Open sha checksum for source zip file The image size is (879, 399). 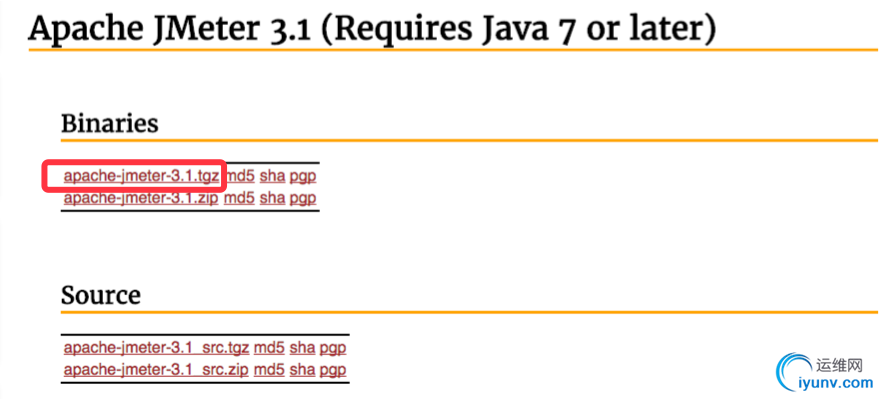pyautogui.click(x=302, y=369)
